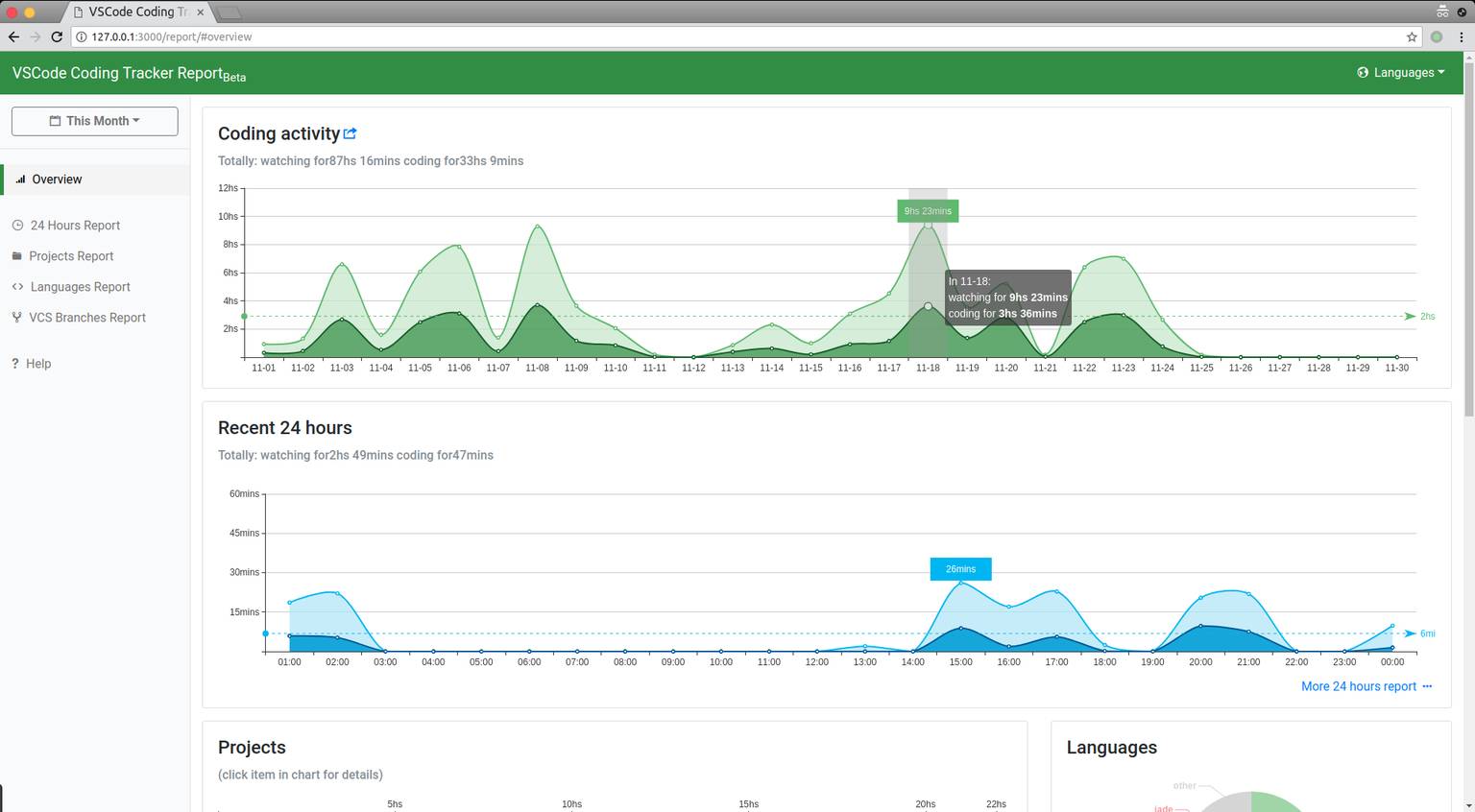
Task: Open the Coding activity share/export icon
Action: [x=351, y=133]
